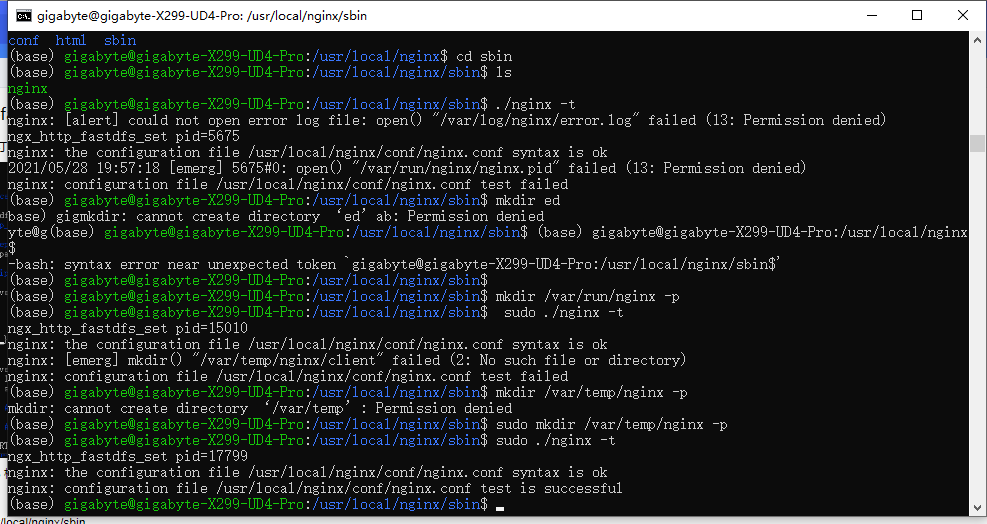The image size is (987, 524).
Task: Click the blue 'conf' directory name
Action: (23, 40)
